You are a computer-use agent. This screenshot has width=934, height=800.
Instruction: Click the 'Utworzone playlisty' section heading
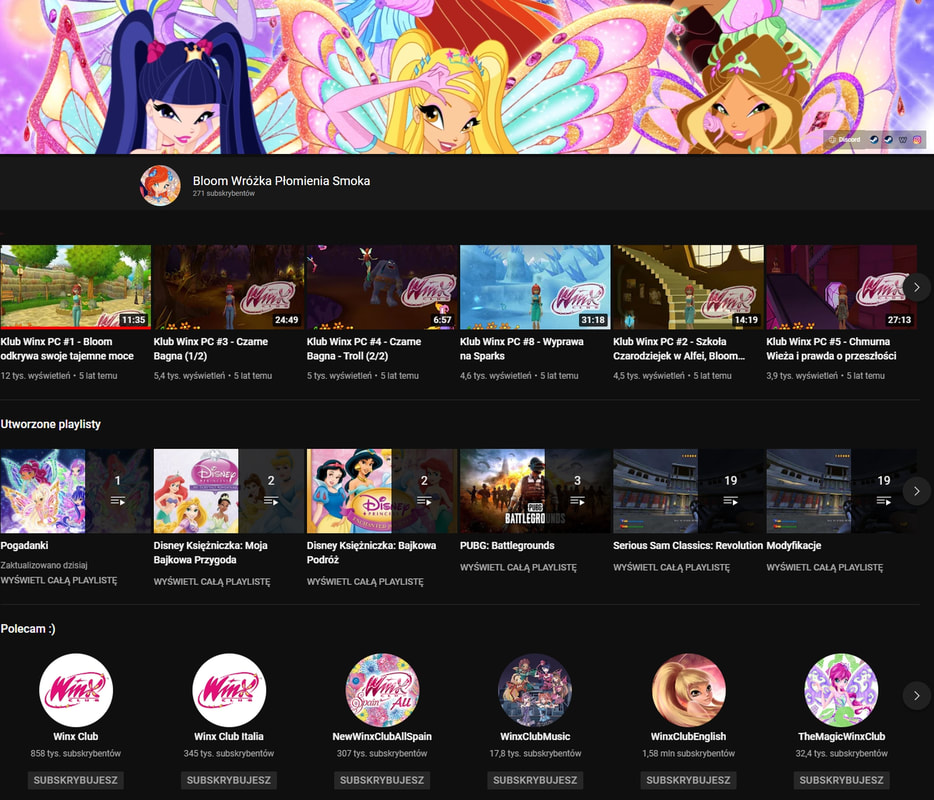(51, 424)
